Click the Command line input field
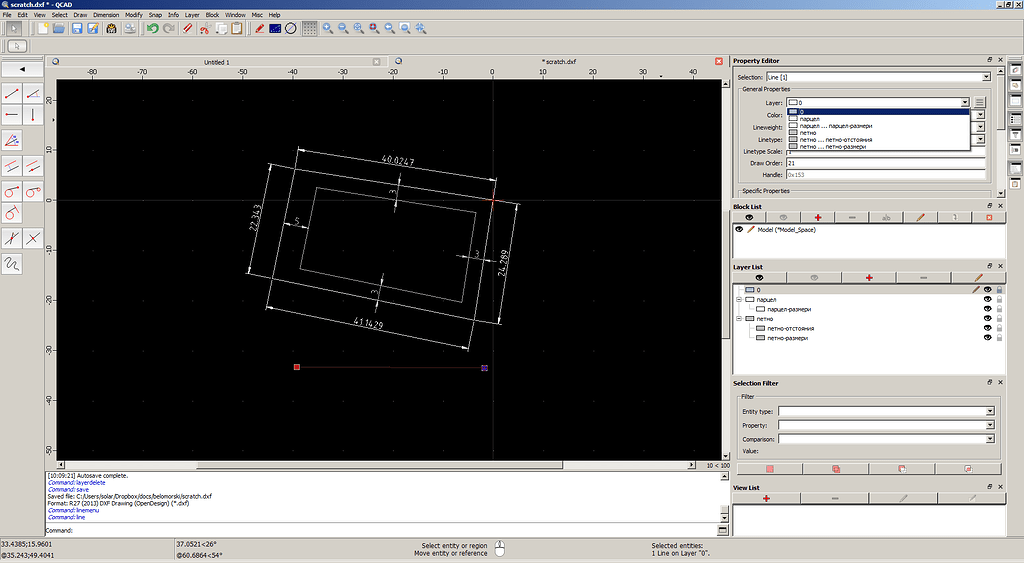1024x563 pixels. click(x=395, y=530)
